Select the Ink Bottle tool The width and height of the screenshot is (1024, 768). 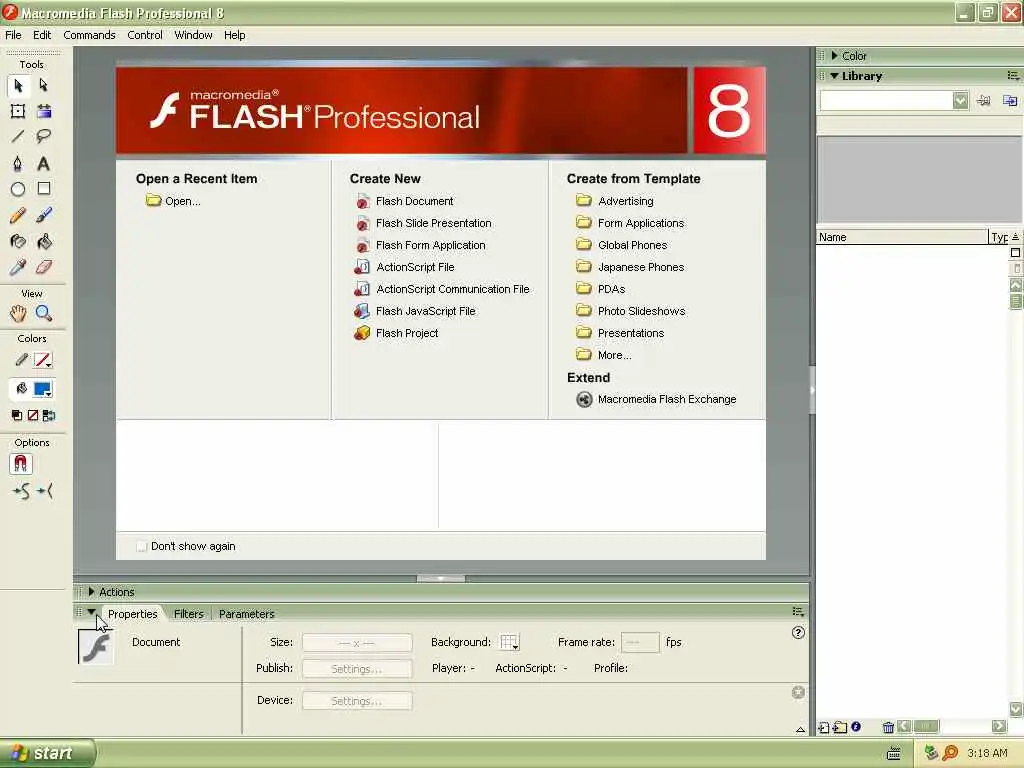click(x=18, y=242)
